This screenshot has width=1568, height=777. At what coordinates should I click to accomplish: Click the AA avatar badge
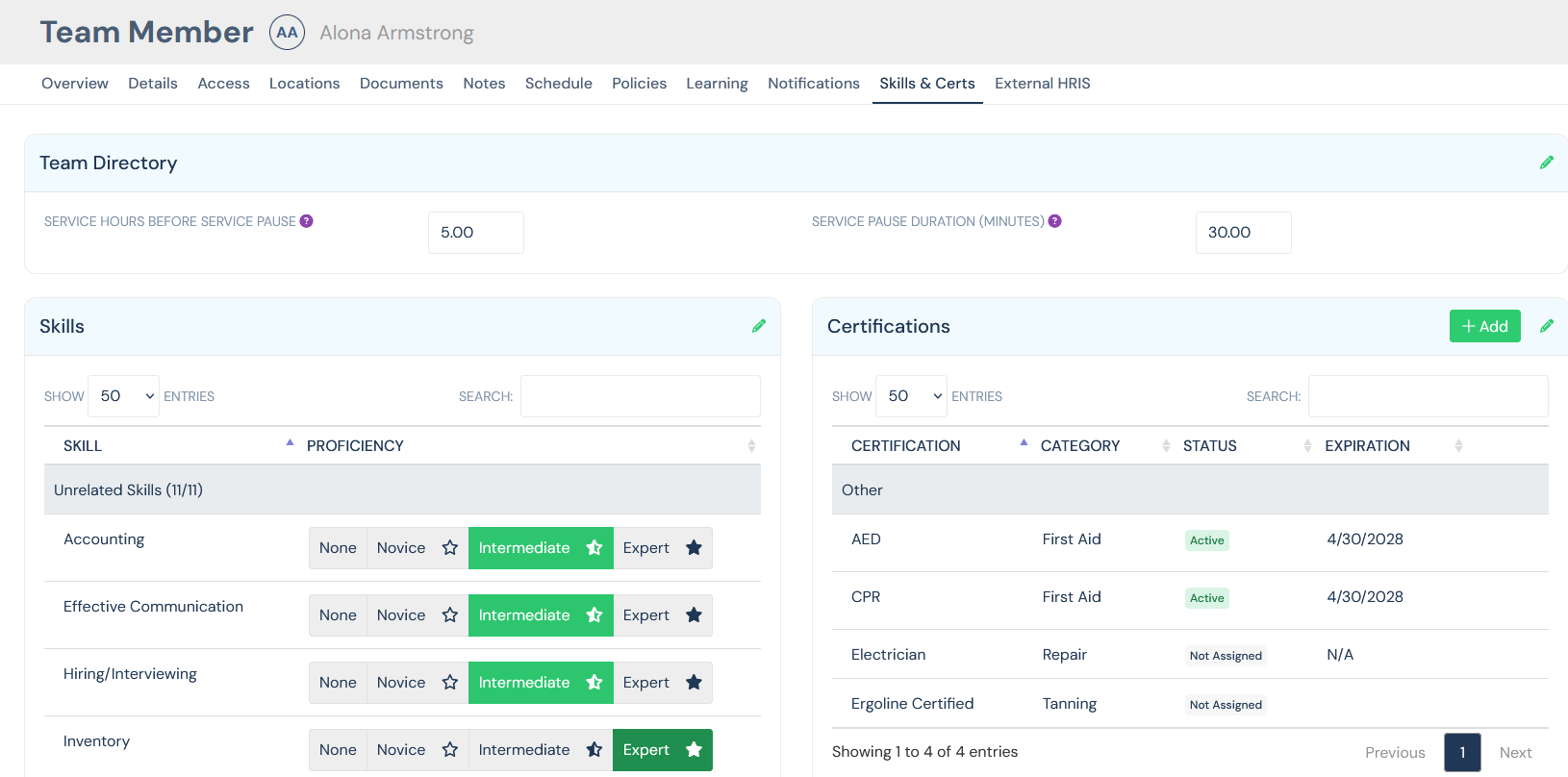287,33
